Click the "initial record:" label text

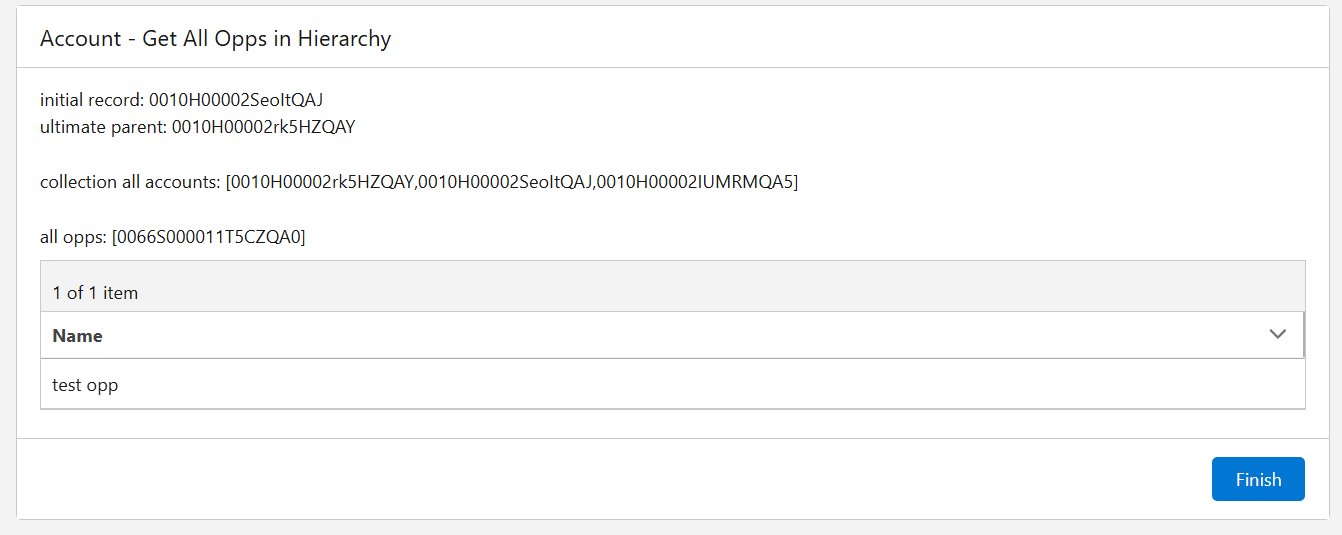coord(92,100)
